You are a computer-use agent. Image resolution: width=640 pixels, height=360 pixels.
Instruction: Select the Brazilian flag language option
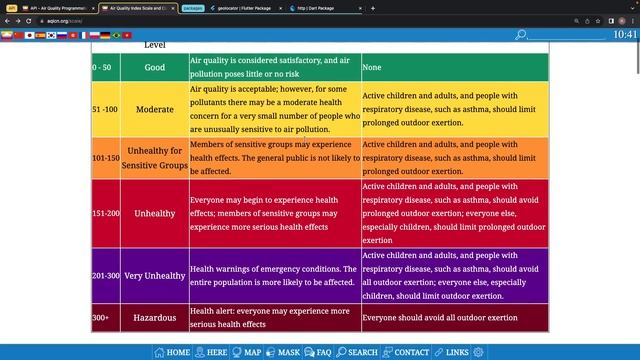coord(116,36)
